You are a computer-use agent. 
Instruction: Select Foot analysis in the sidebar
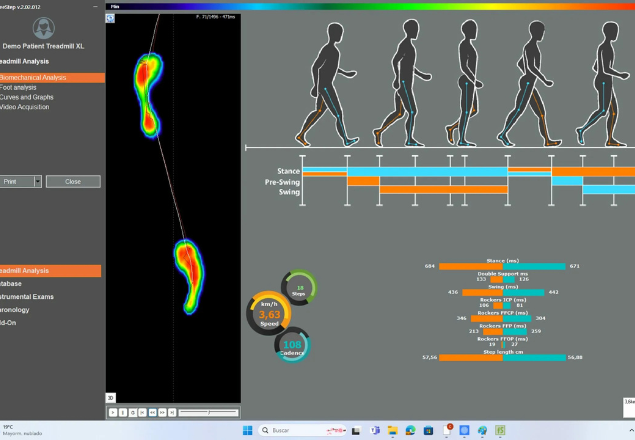pos(20,87)
